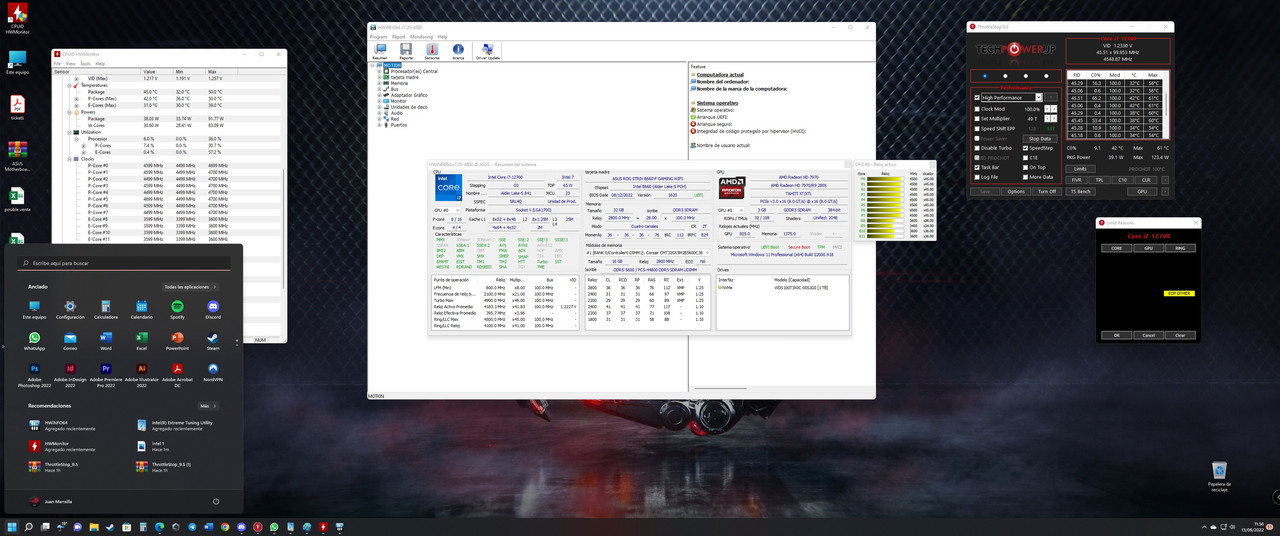
Task: Open Correo mail app in Start menu
Action: point(70,341)
